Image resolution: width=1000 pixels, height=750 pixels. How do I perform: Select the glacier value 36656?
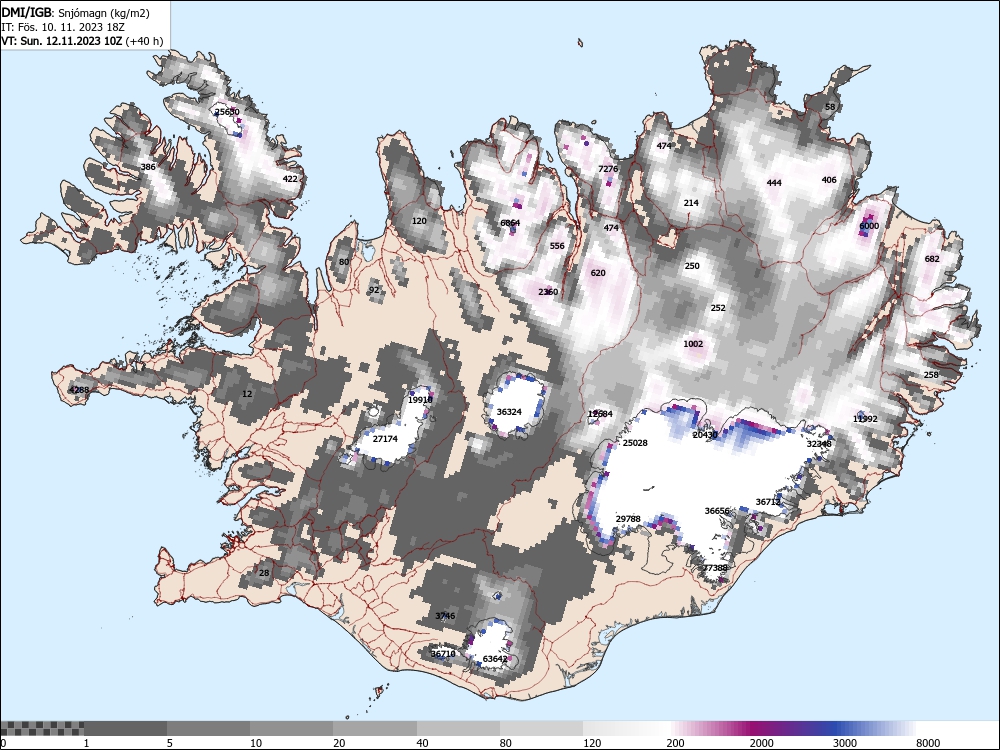pos(717,511)
